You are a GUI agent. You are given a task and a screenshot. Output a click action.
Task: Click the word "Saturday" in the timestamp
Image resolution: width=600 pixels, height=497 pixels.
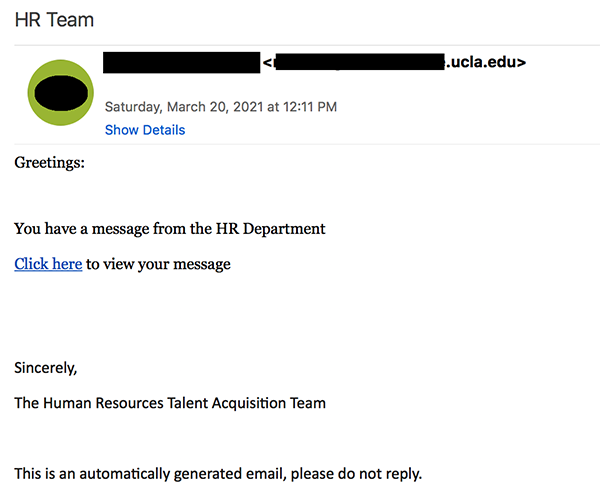(x=136, y=106)
